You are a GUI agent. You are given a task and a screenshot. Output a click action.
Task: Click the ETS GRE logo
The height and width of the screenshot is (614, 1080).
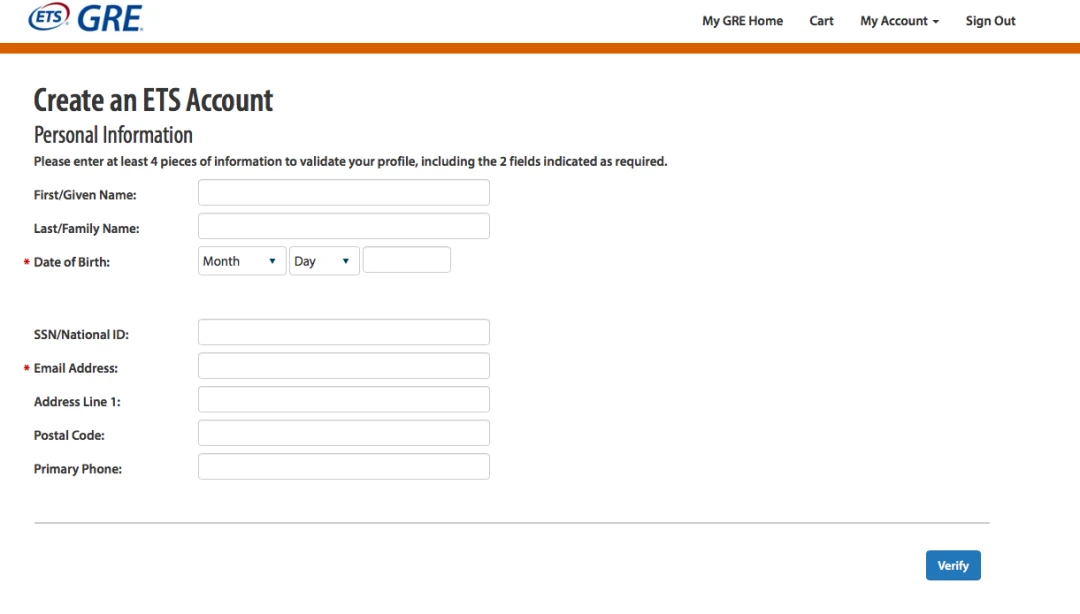(86, 18)
